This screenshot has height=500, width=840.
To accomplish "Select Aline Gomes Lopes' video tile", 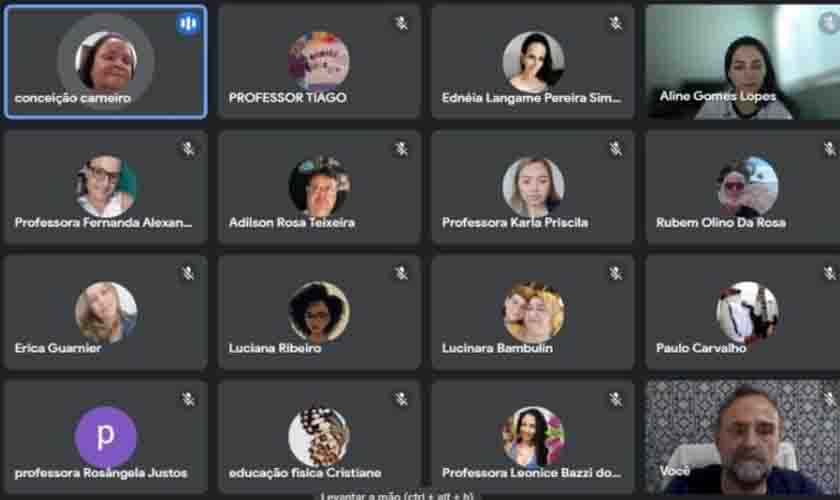I will (x=743, y=62).
